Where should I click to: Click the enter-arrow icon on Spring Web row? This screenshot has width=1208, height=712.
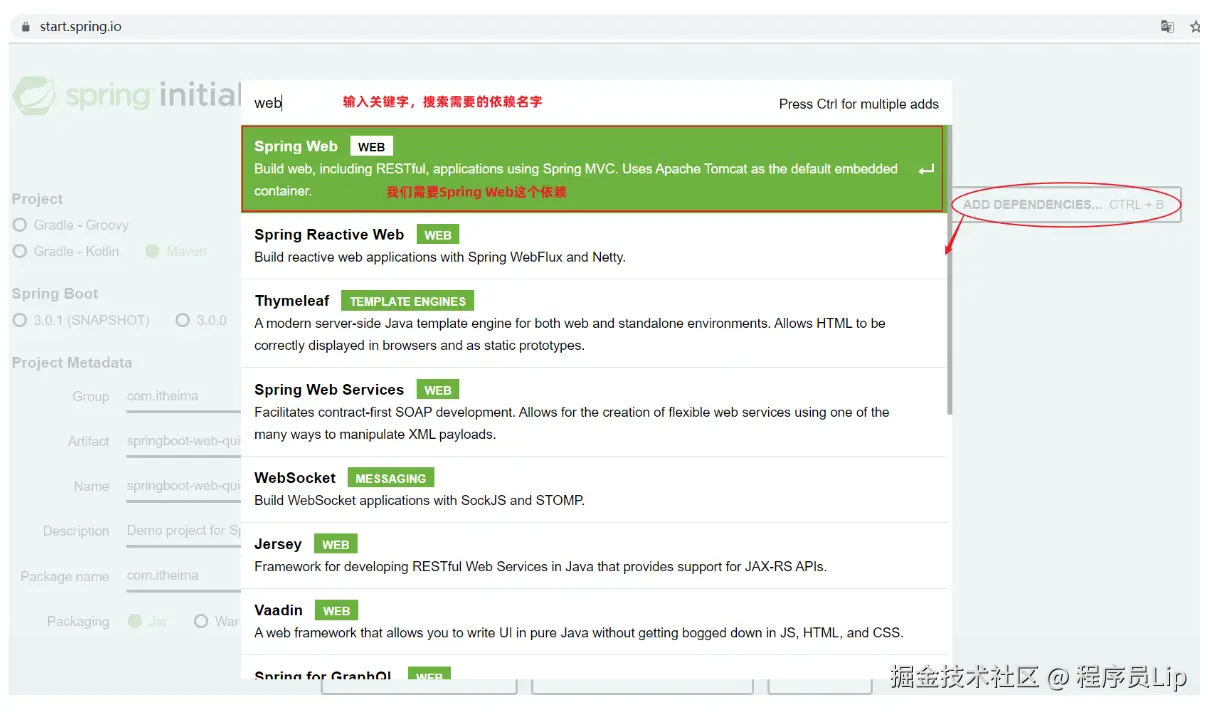click(926, 170)
